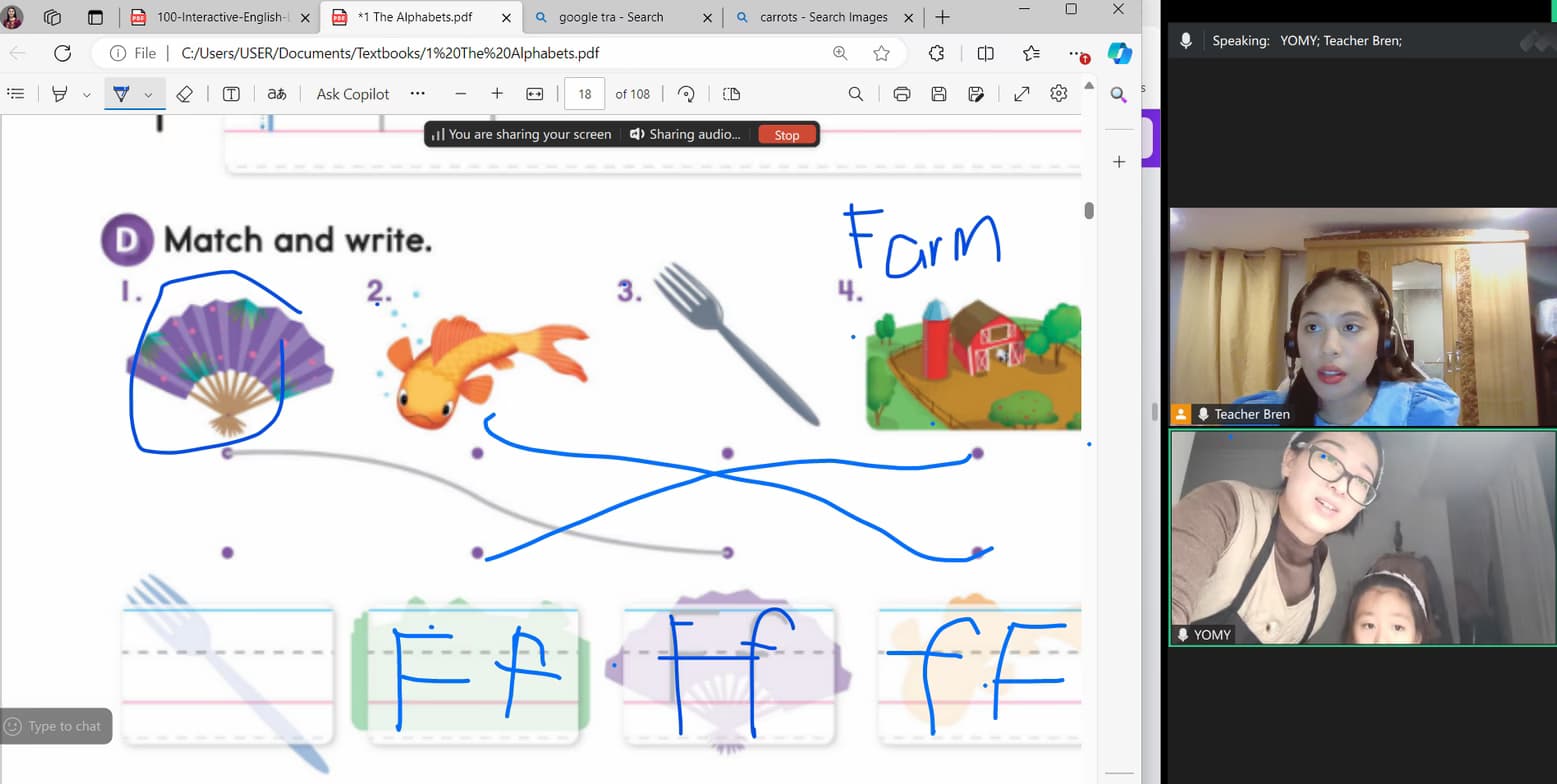Screen dimensions: 1557x784
Task: Click the Save as icon
Action: (x=976, y=94)
